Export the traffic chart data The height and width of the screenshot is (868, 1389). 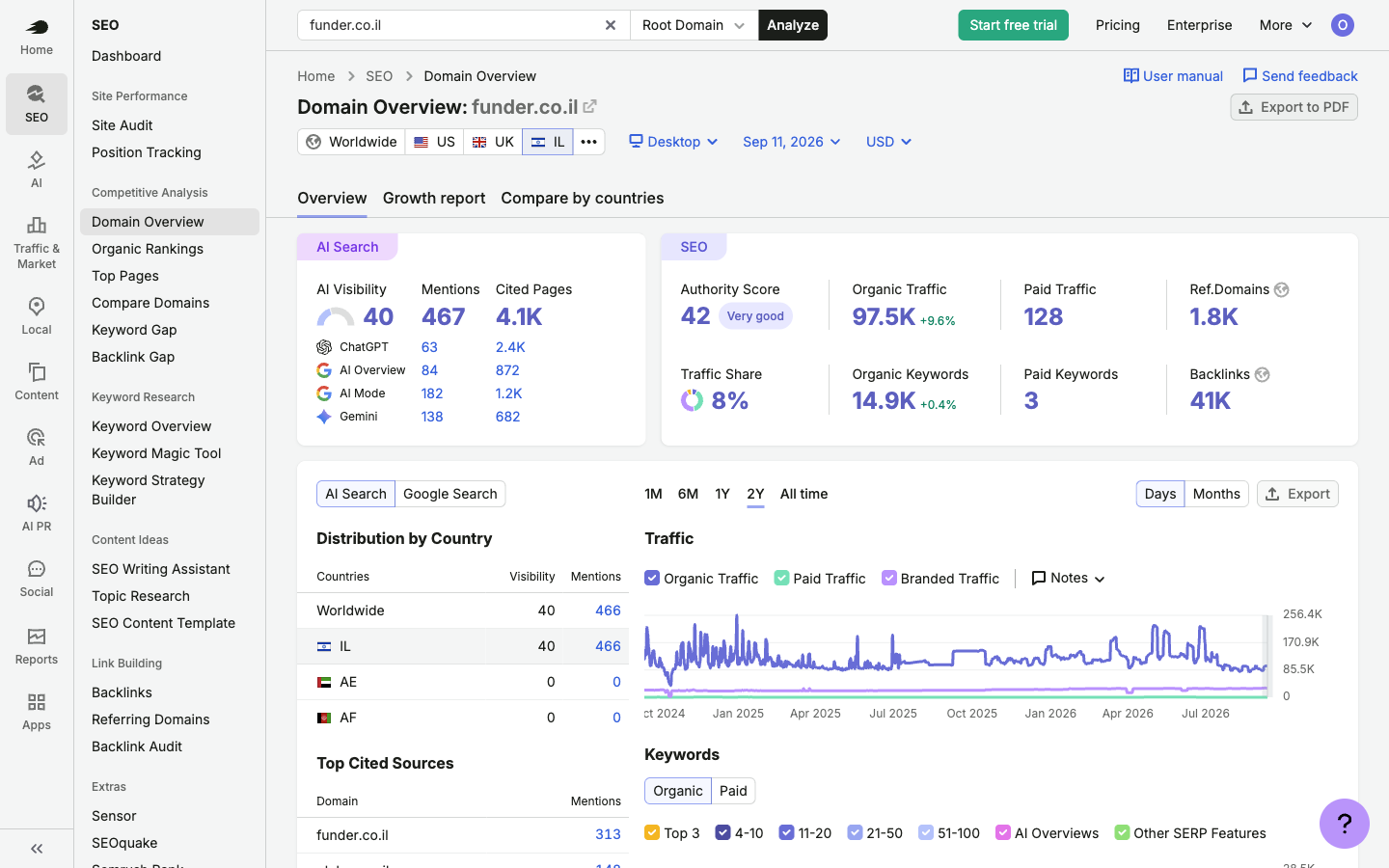coord(1297,494)
